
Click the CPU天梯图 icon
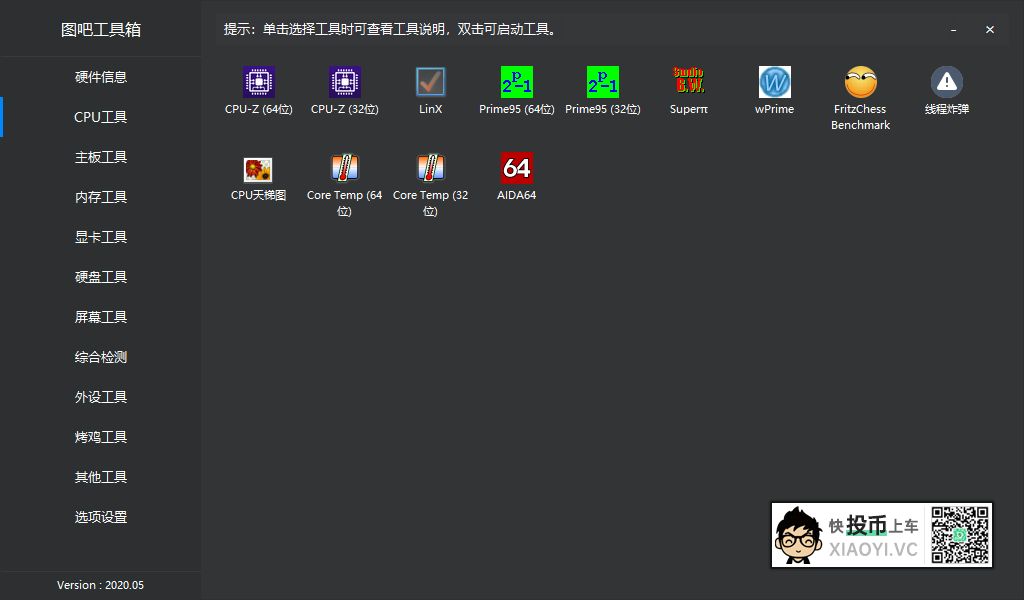click(259, 170)
